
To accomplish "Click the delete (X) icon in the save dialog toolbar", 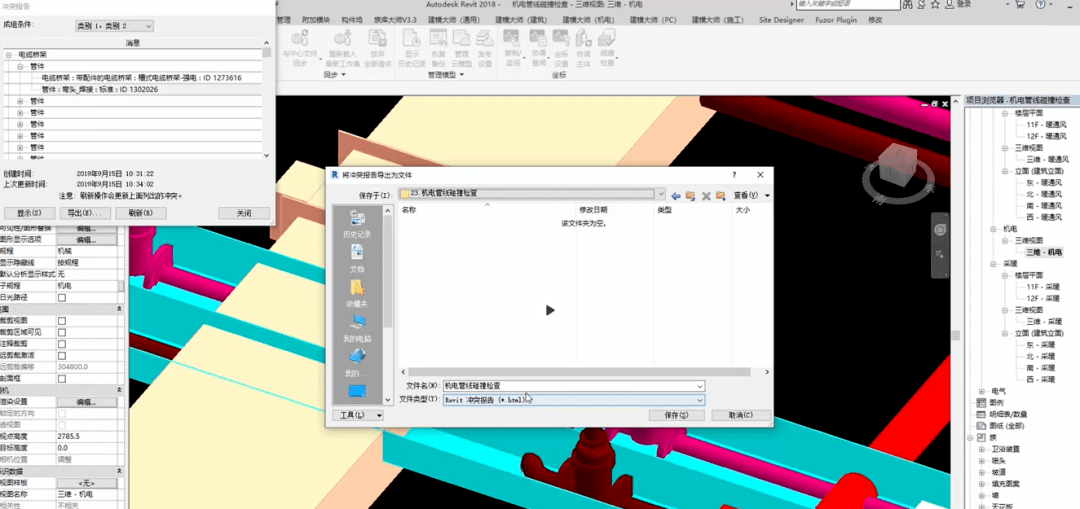I will (706, 196).
